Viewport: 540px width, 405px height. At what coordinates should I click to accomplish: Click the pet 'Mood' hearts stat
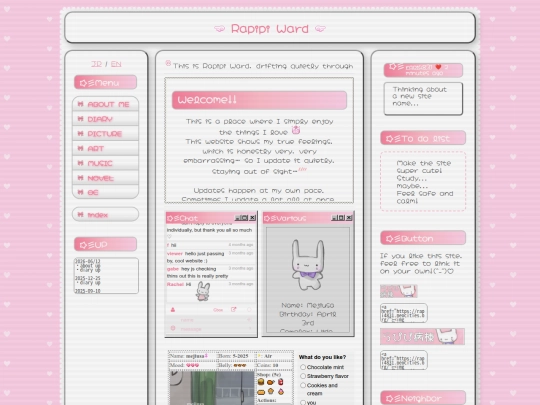[192, 365]
